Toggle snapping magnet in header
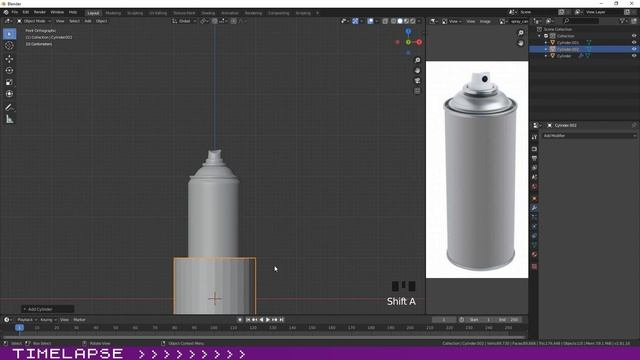The height and width of the screenshot is (360, 640). 215,21
